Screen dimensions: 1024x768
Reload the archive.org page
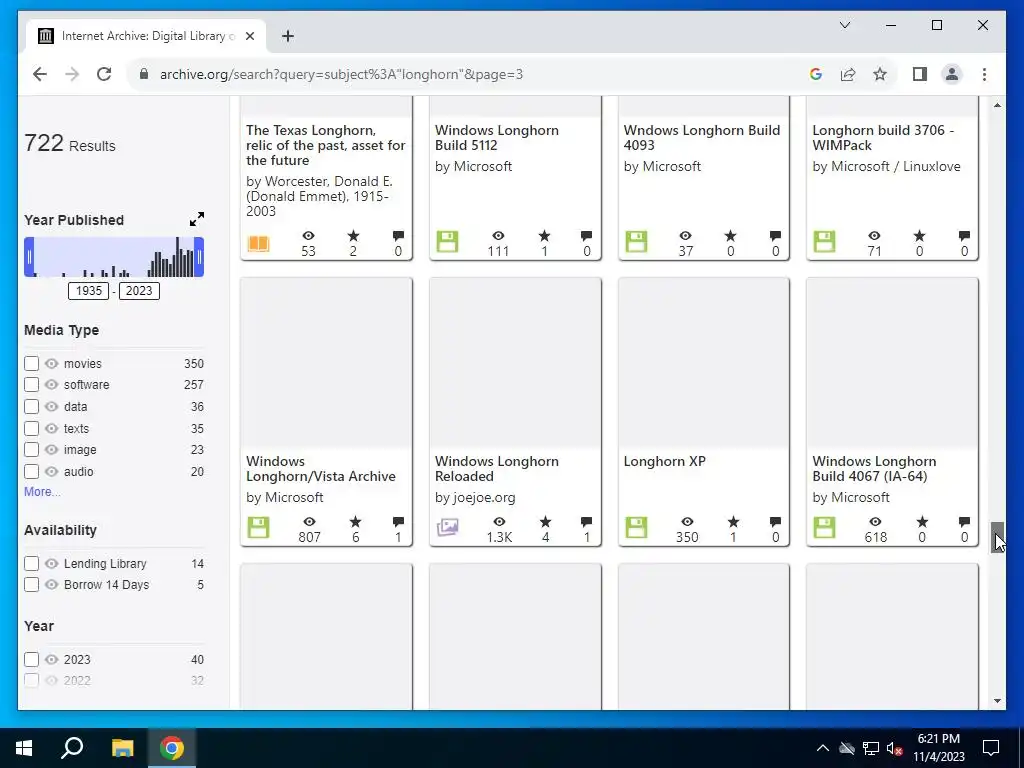pyautogui.click(x=104, y=74)
